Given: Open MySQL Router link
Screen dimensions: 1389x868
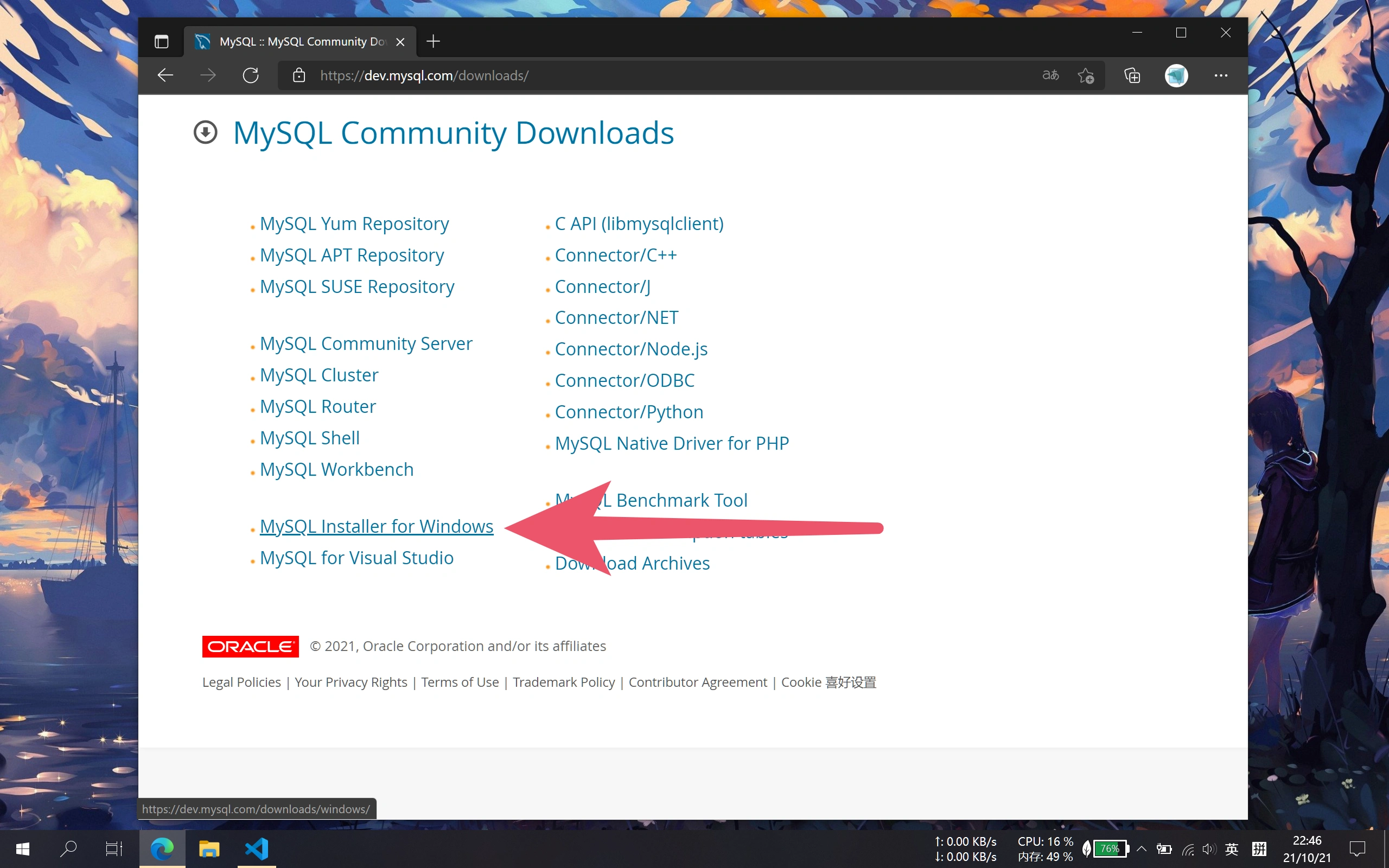Looking at the screenshot, I should pos(318,406).
